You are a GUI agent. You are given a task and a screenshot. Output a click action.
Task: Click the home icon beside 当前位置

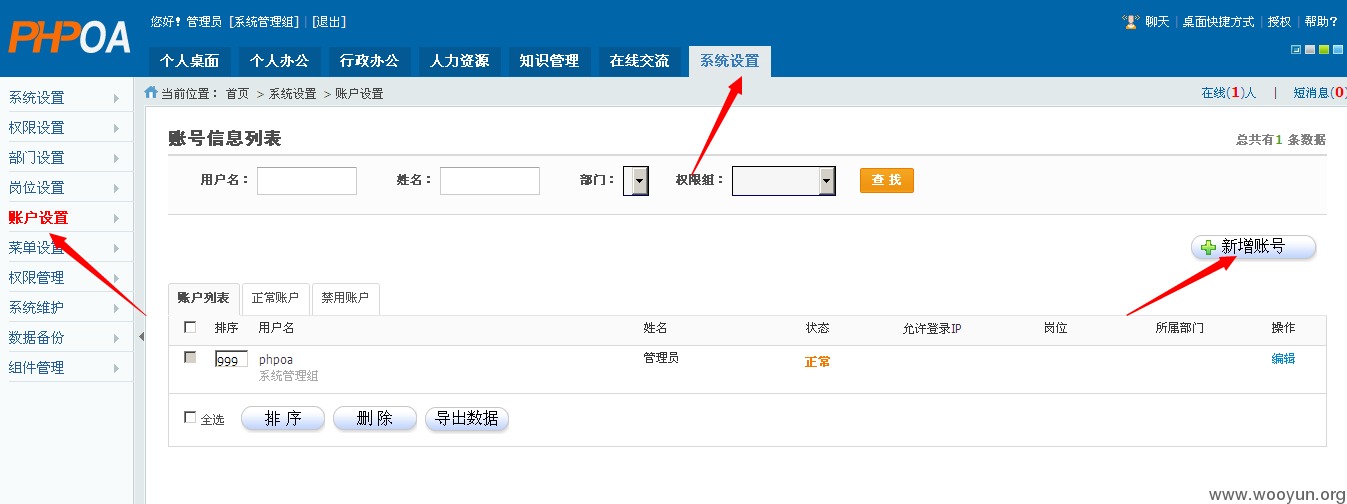point(151,92)
